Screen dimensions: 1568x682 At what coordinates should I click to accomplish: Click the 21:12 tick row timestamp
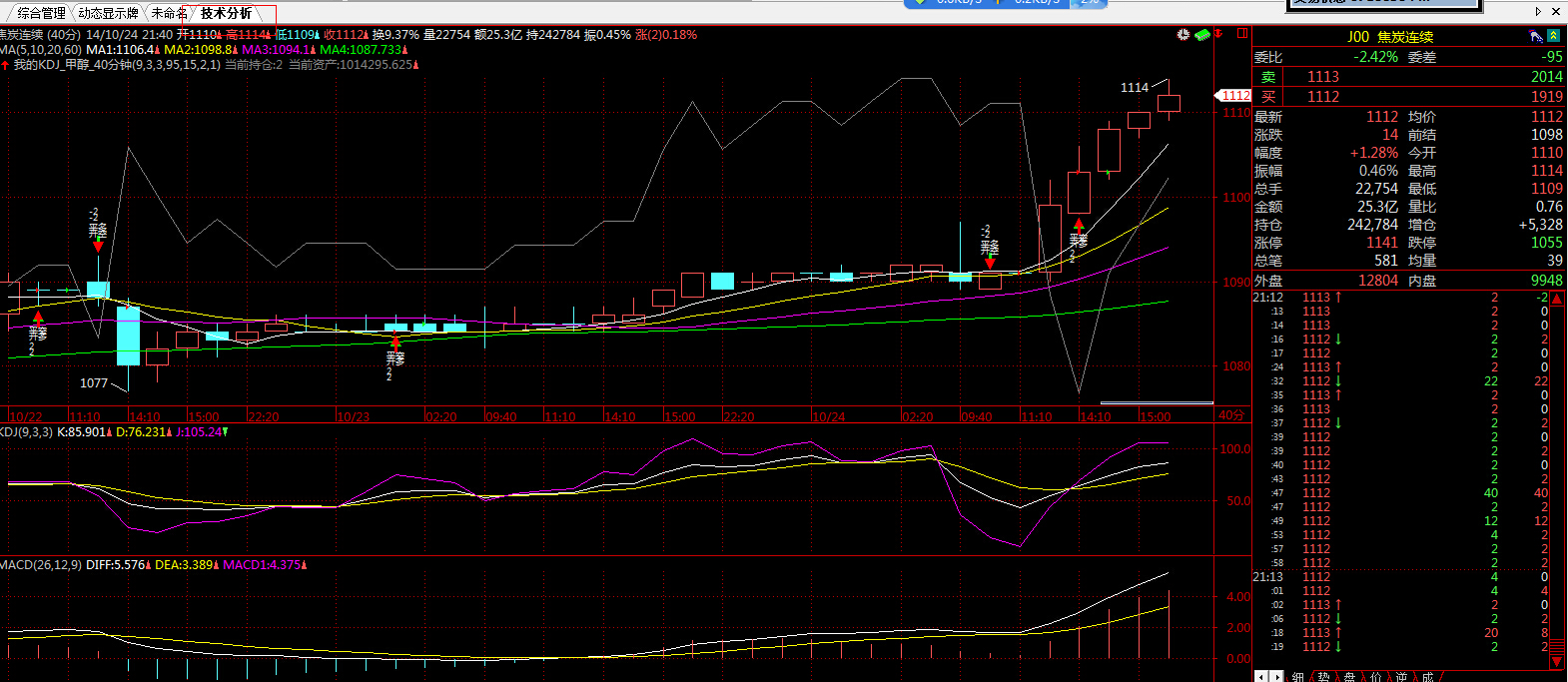coord(1268,298)
